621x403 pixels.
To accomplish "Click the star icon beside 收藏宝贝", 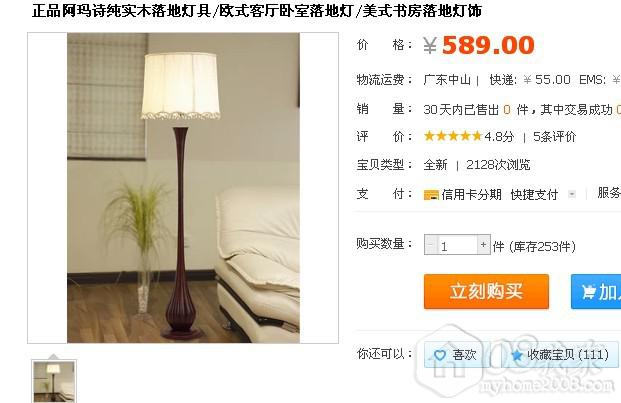I will click(x=517, y=355).
